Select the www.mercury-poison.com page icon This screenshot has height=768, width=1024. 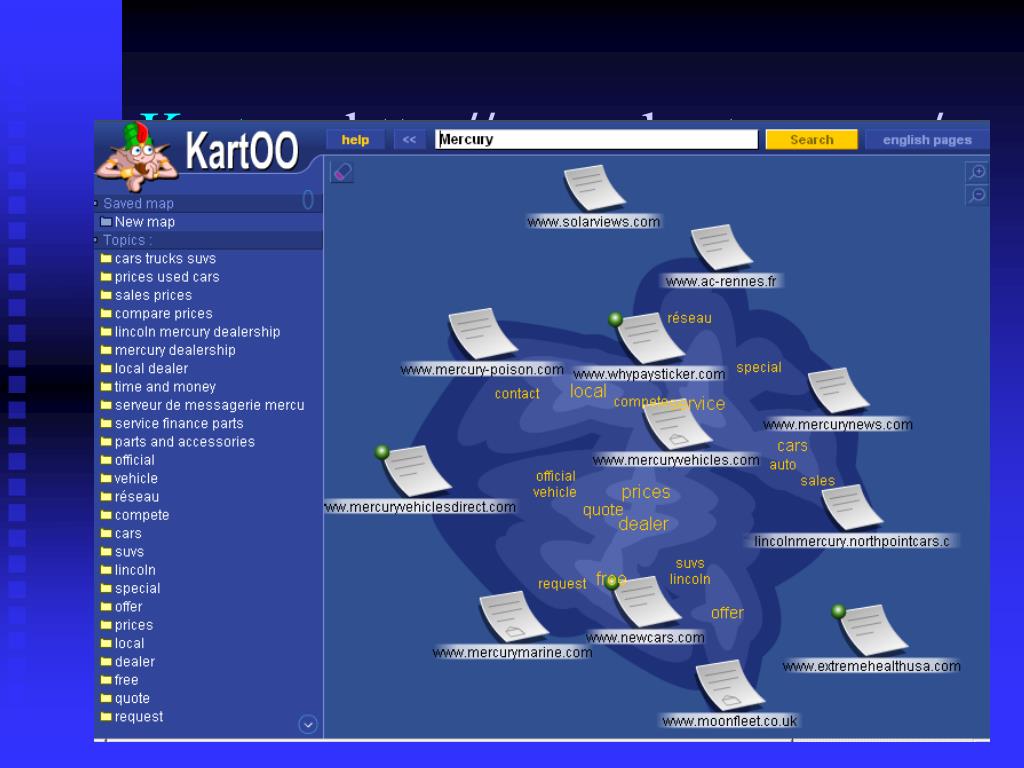pos(483,333)
